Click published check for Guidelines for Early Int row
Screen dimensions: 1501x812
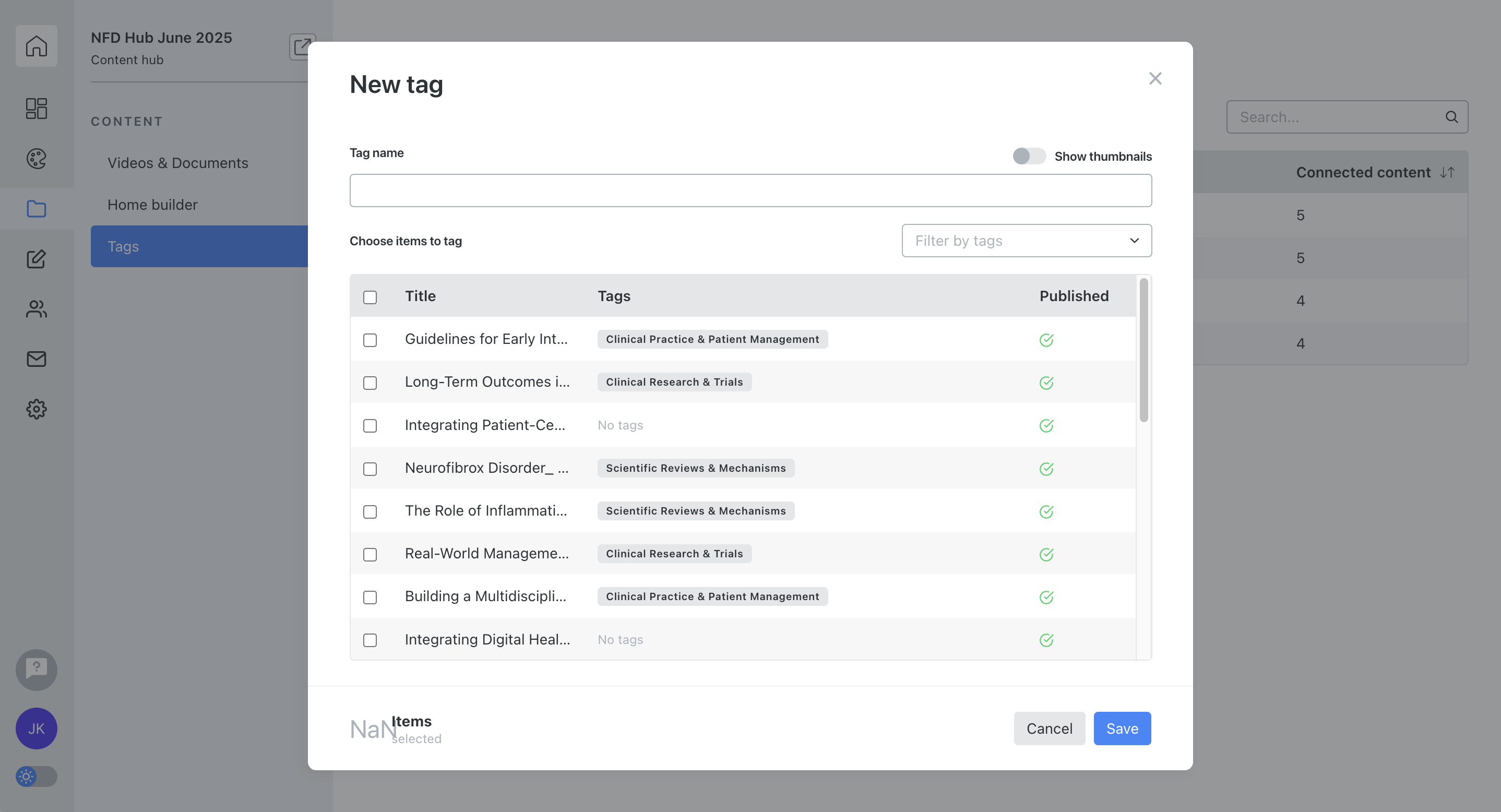point(1046,340)
